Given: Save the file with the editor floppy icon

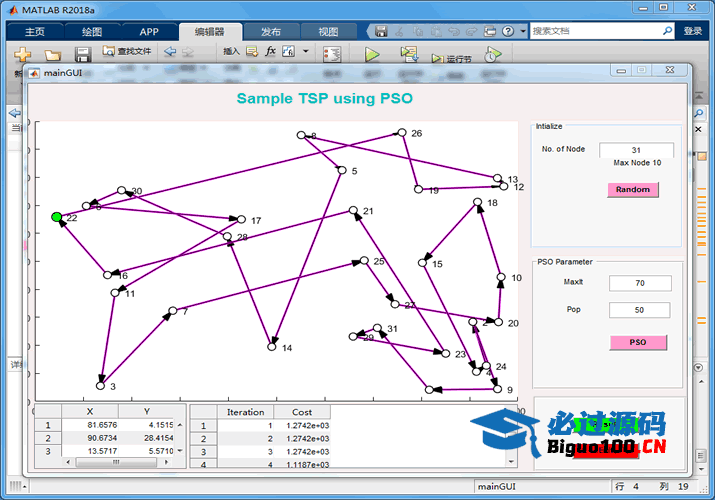Looking at the screenshot, I should [83, 55].
